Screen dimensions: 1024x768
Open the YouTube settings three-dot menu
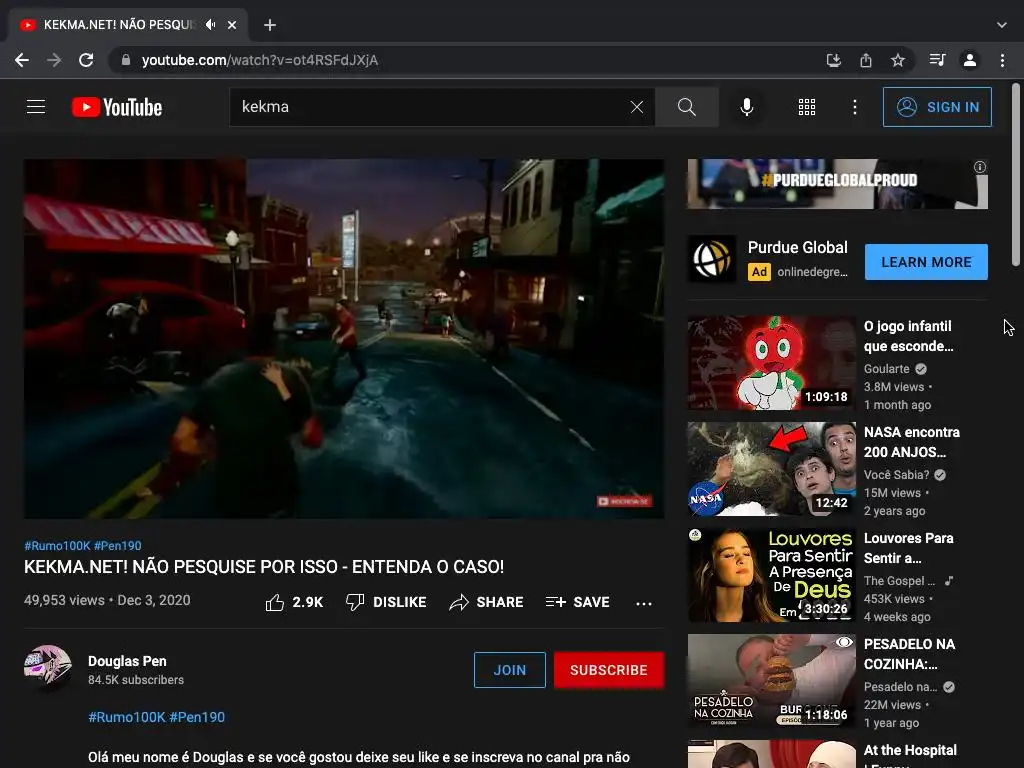[854, 107]
